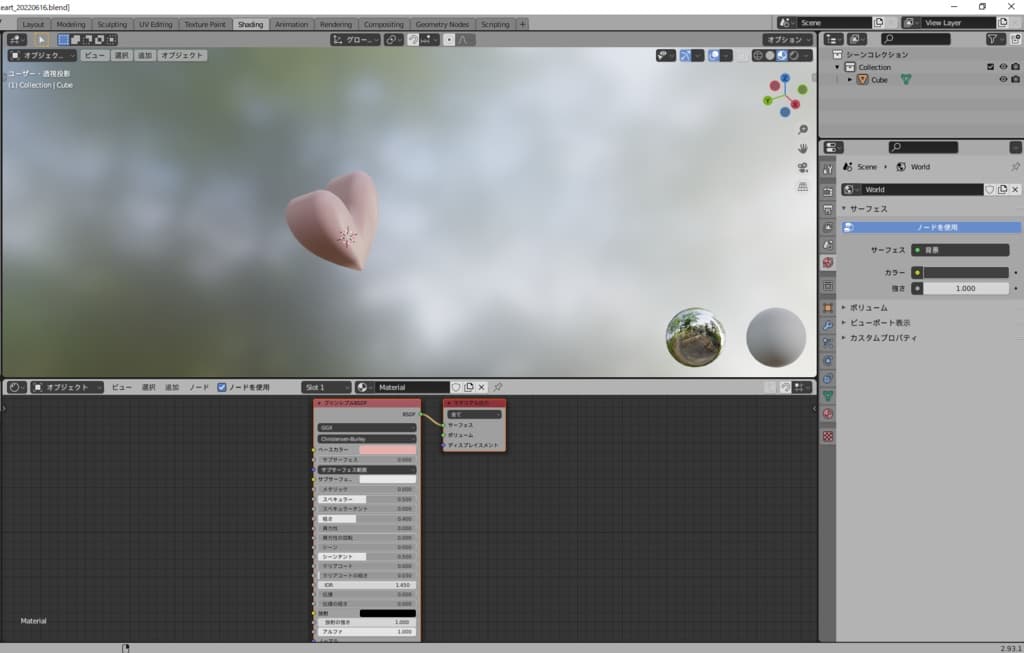Image resolution: width=1024 pixels, height=653 pixels.
Task: Toggle camera view icon in viewport
Action: tap(802, 167)
